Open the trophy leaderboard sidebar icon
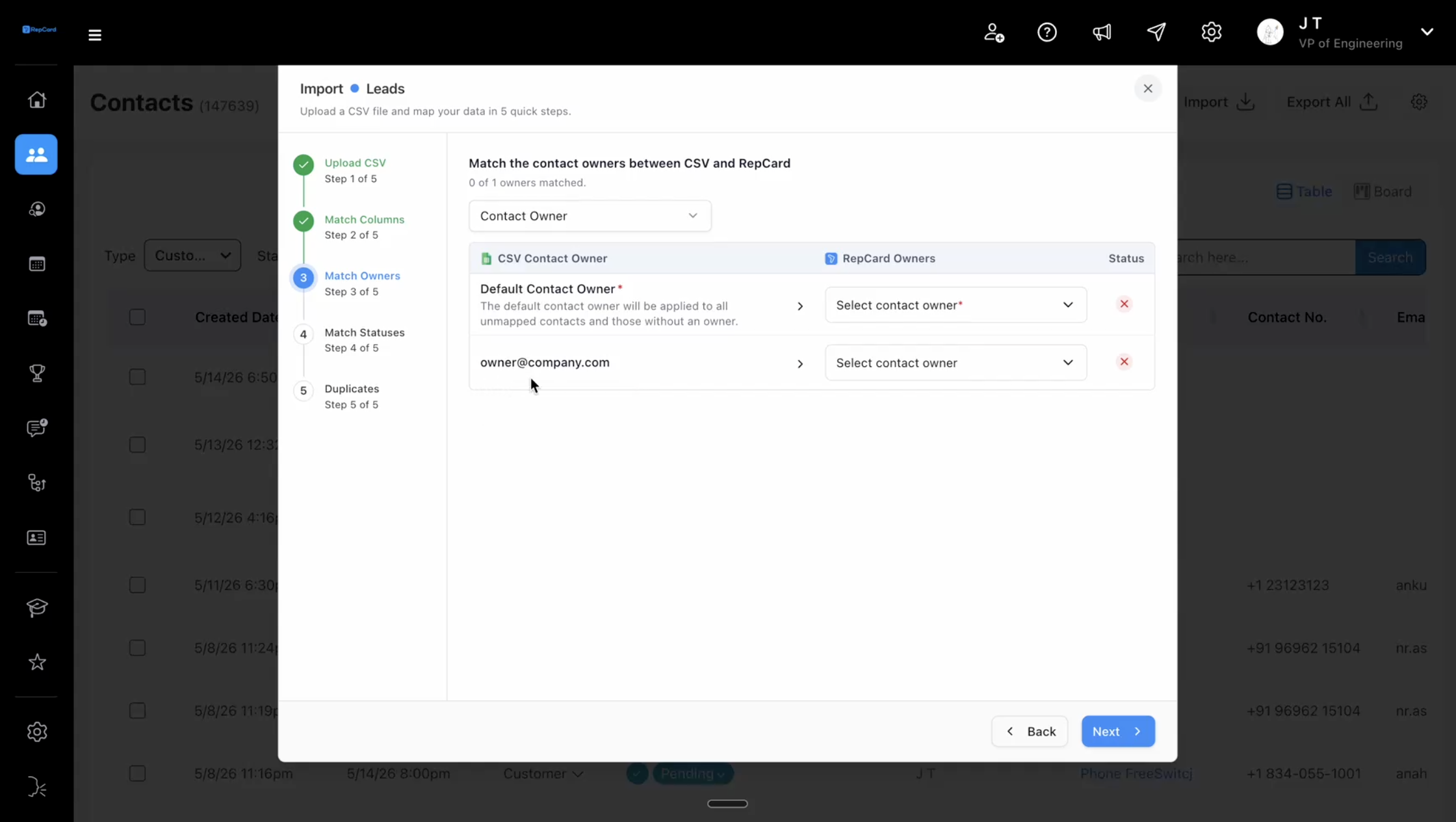The width and height of the screenshot is (1456, 822). pos(36,373)
